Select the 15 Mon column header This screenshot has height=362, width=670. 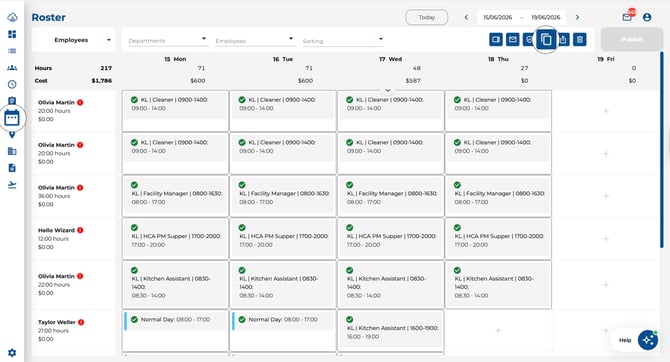point(175,59)
